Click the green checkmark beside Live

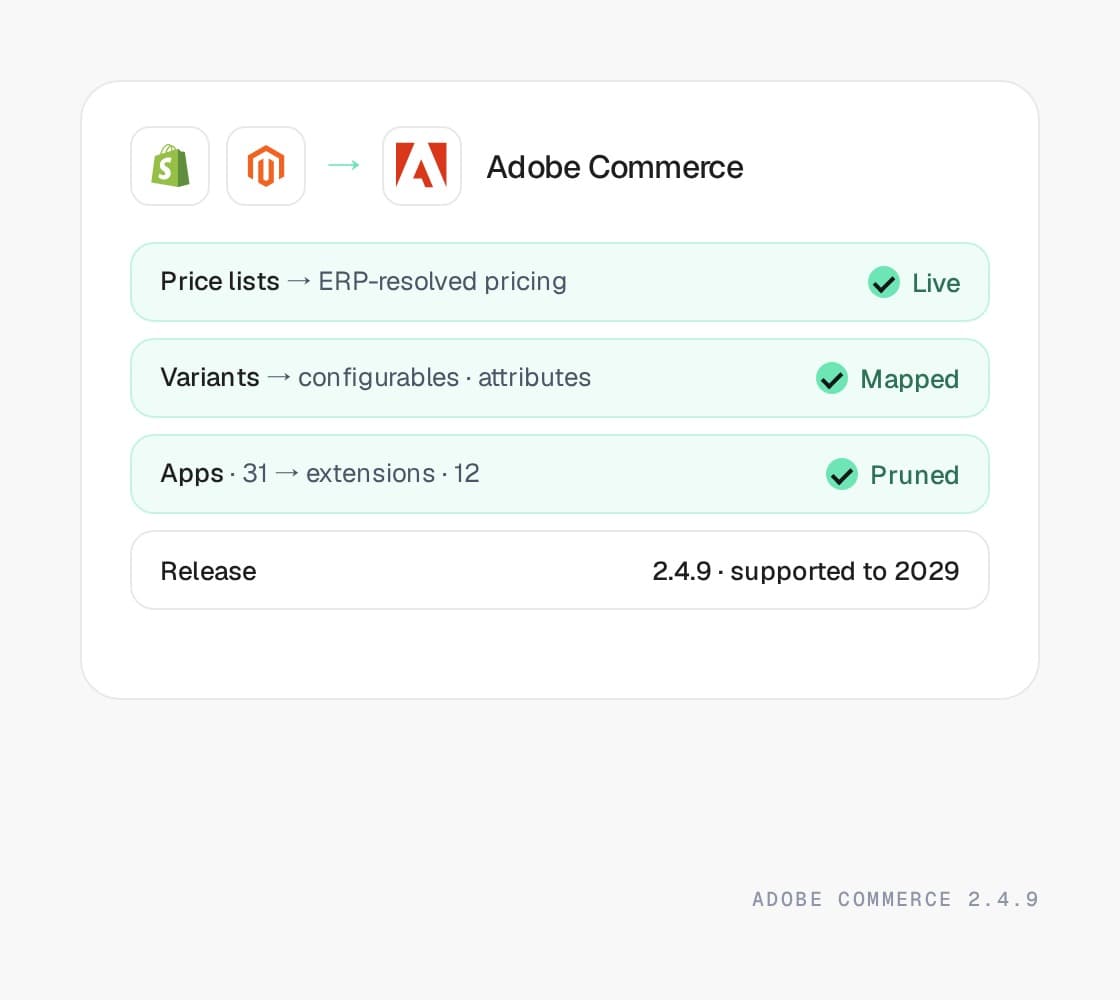pyautogui.click(x=884, y=282)
